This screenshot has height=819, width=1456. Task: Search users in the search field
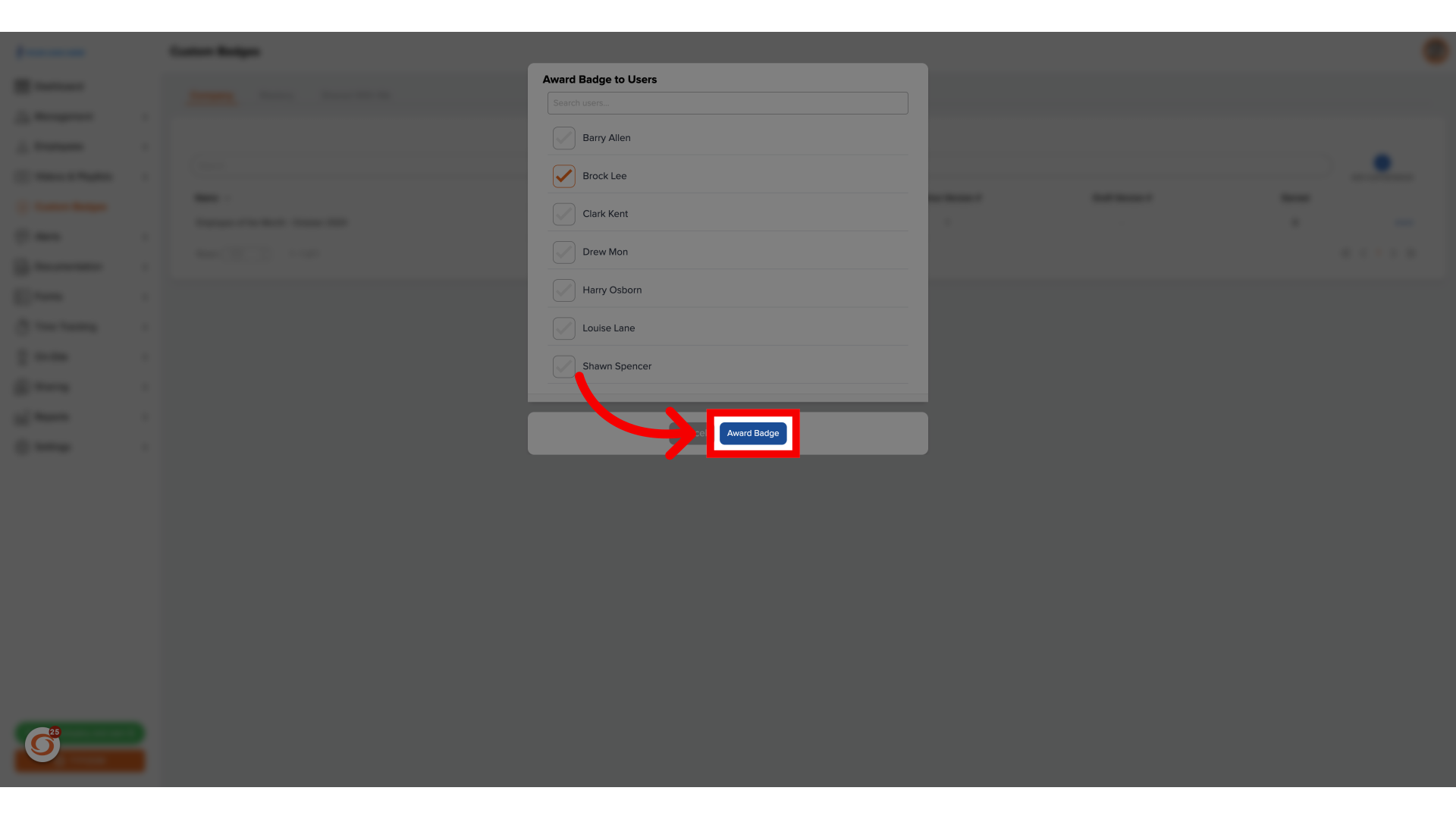point(727,103)
